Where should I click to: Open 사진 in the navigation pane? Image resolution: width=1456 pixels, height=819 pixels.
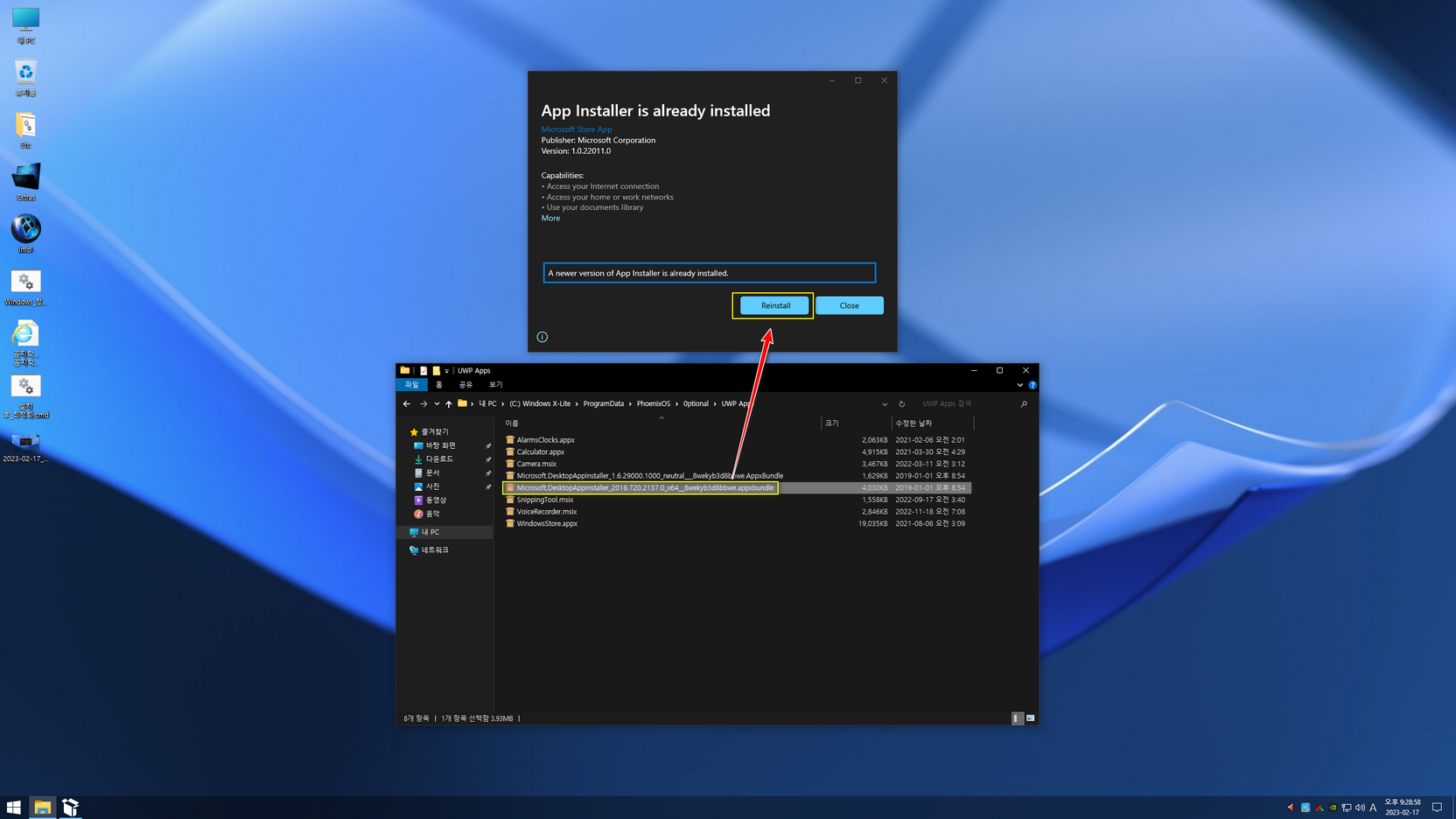coord(432,486)
